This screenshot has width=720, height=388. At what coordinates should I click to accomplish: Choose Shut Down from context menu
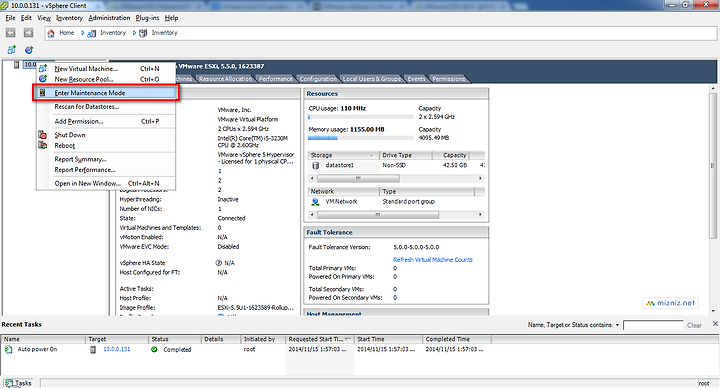[x=106, y=135]
